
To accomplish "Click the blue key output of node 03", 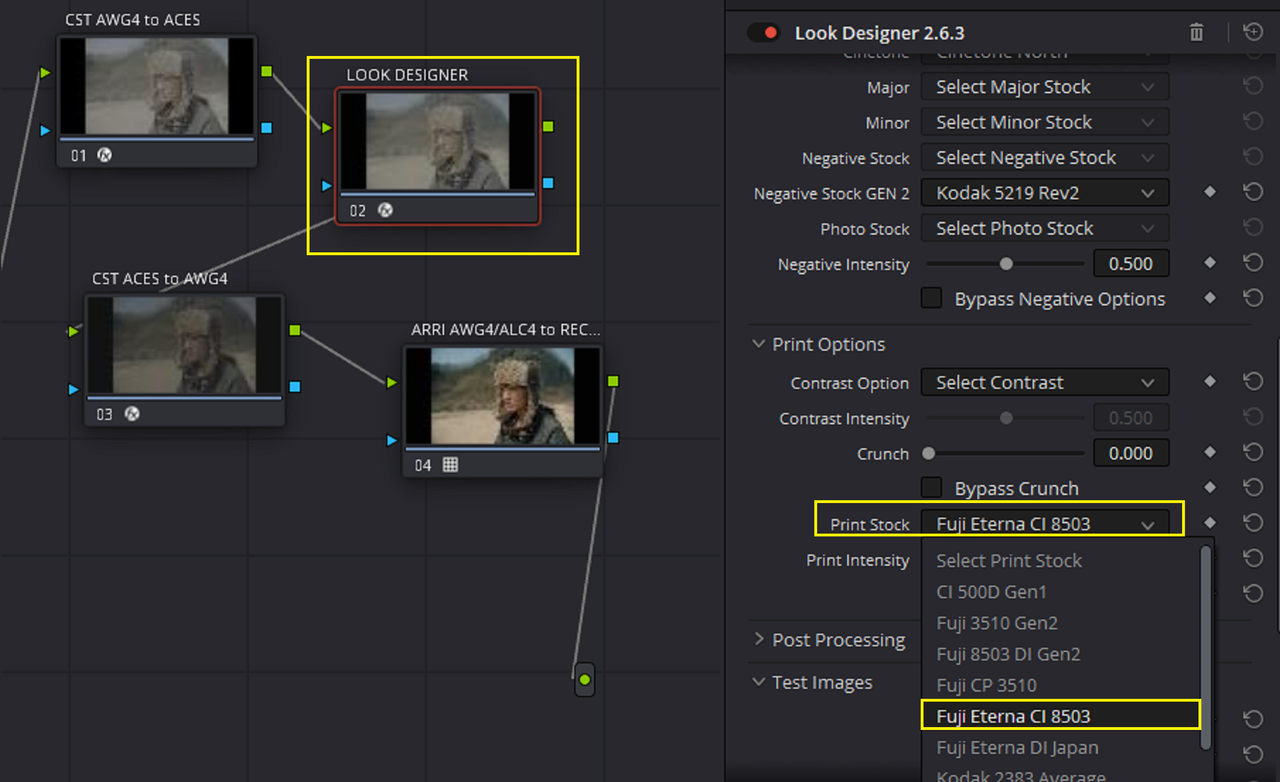I will pyautogui.click(x=294, y=386).
